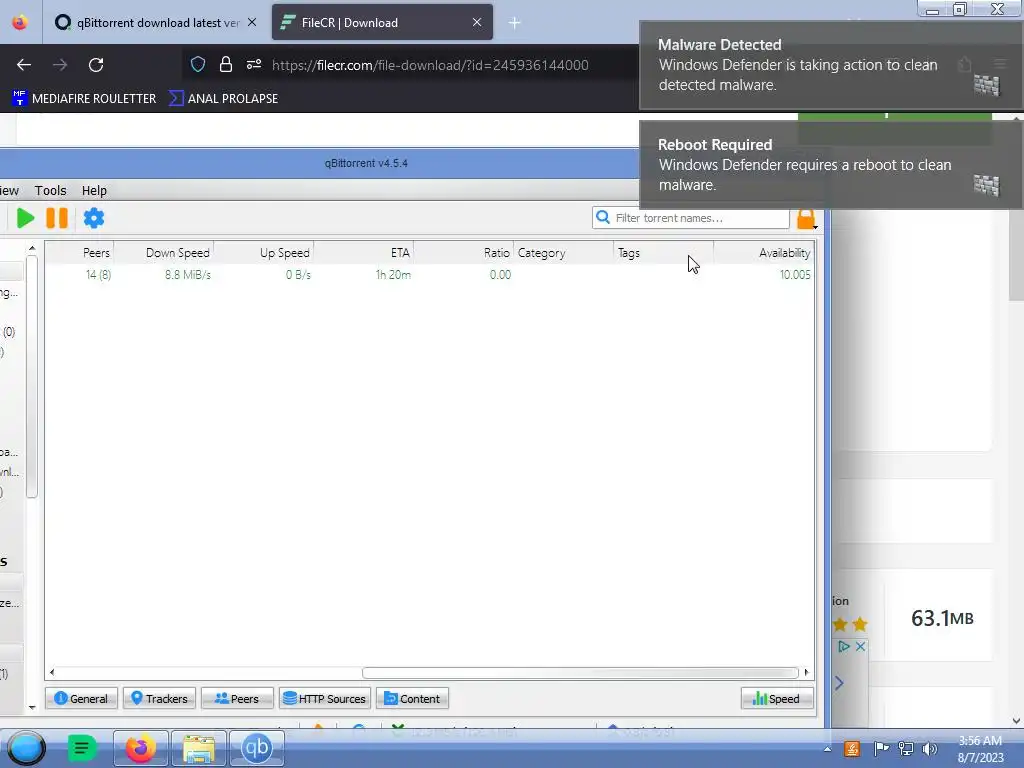Viewport: 1024px width, 768px height.
Task: Click the Action Center flag icon
Action: coord(881,748)
